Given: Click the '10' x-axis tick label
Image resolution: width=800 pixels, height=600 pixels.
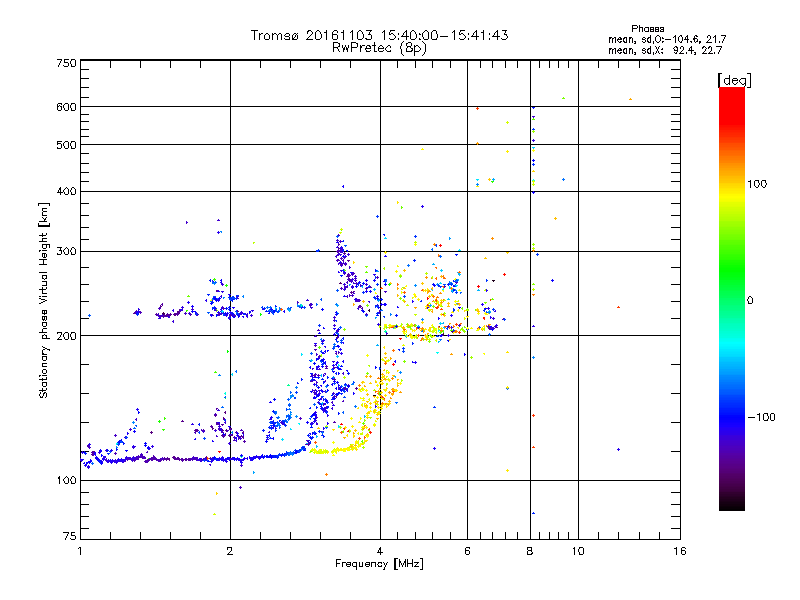Looking at the screenshot, I should point(578,551).
